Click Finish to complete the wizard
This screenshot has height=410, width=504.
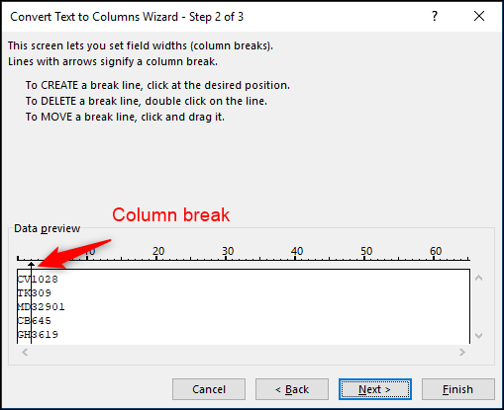click(458, 389)
